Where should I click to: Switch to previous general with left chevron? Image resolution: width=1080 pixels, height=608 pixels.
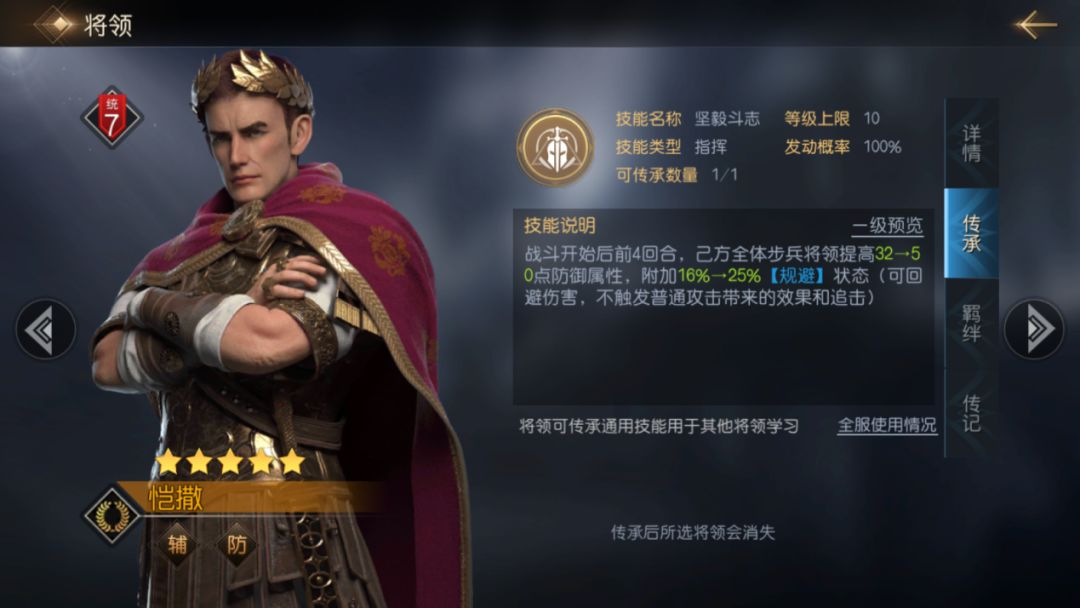45,330
